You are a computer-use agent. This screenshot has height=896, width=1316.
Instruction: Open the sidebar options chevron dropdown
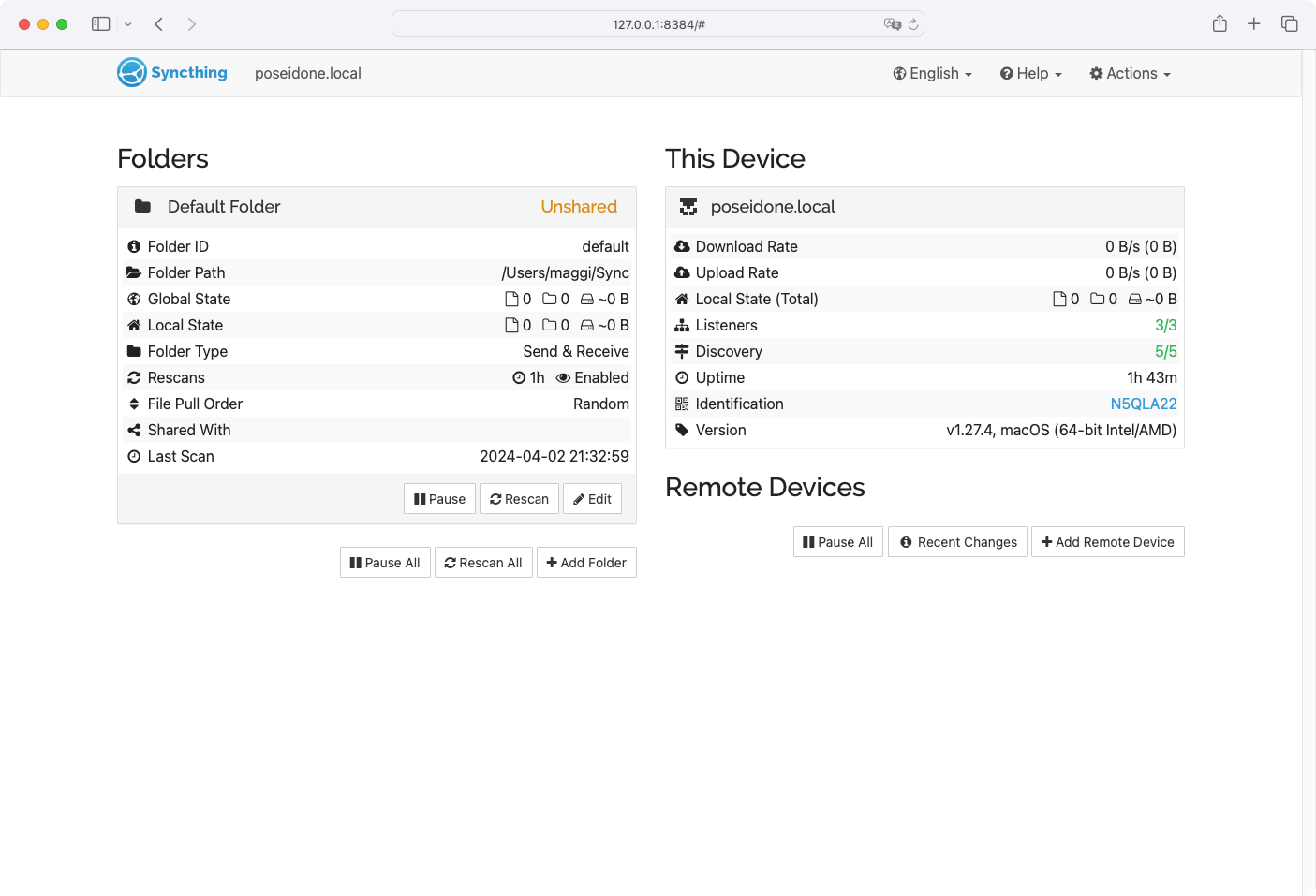click(128, 24)
